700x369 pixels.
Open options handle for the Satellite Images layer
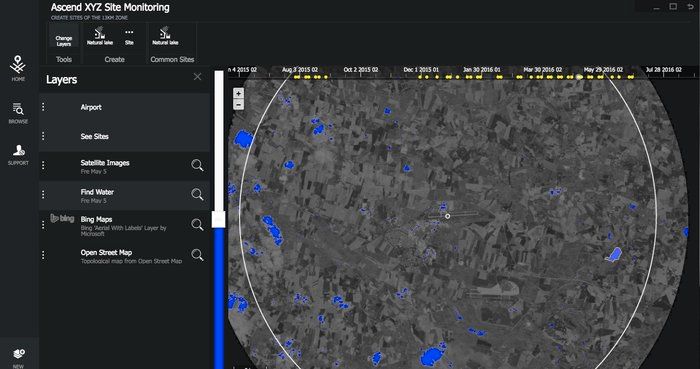point(43,166)
